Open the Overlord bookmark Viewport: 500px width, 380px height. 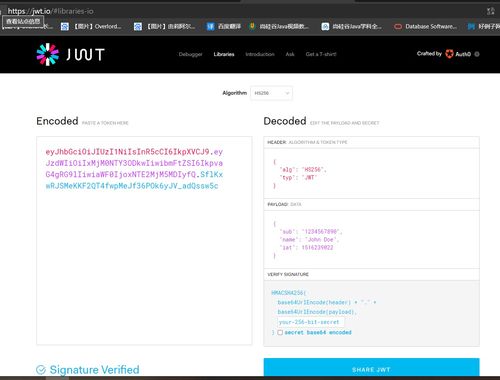[x=91, y=26]
